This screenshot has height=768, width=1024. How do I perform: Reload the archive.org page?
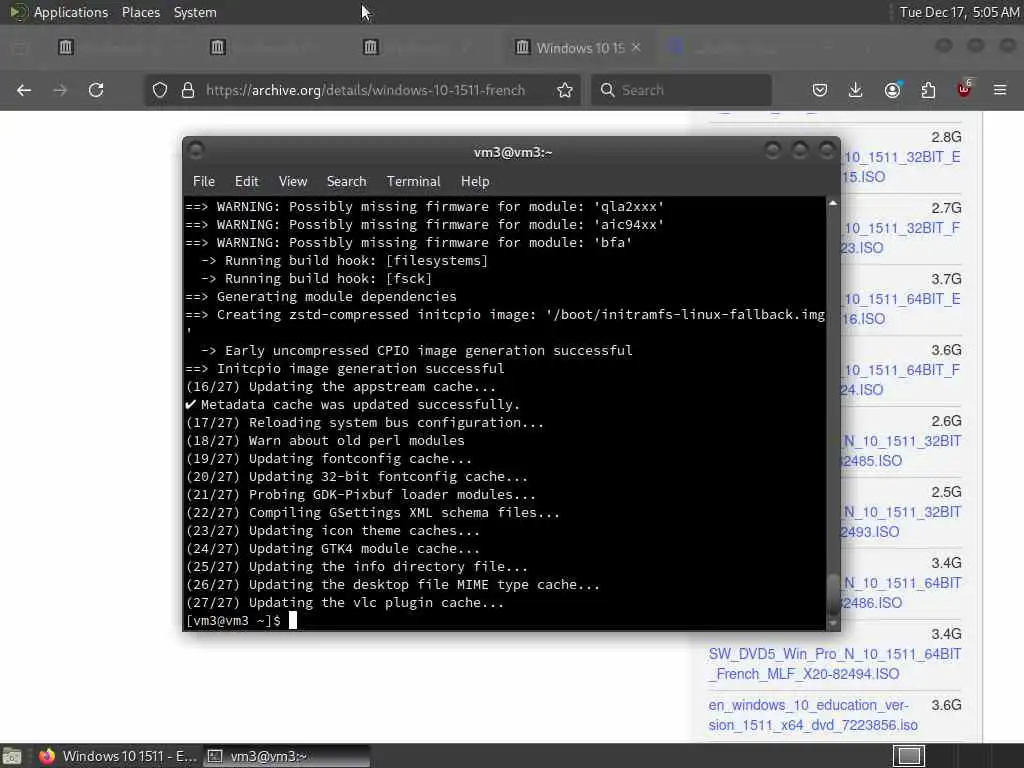tap(96, 90)
